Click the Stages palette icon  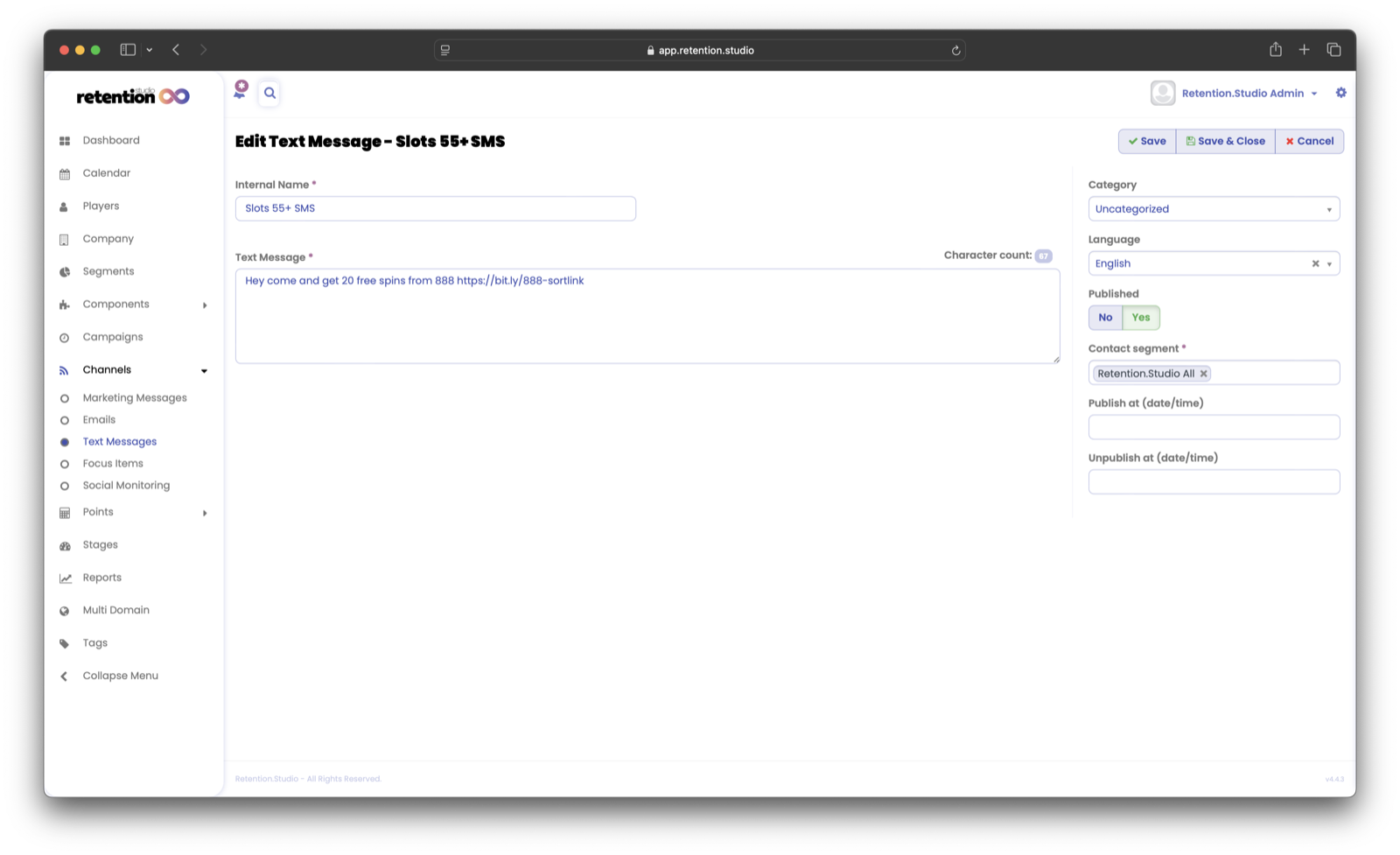pos(65,546)
